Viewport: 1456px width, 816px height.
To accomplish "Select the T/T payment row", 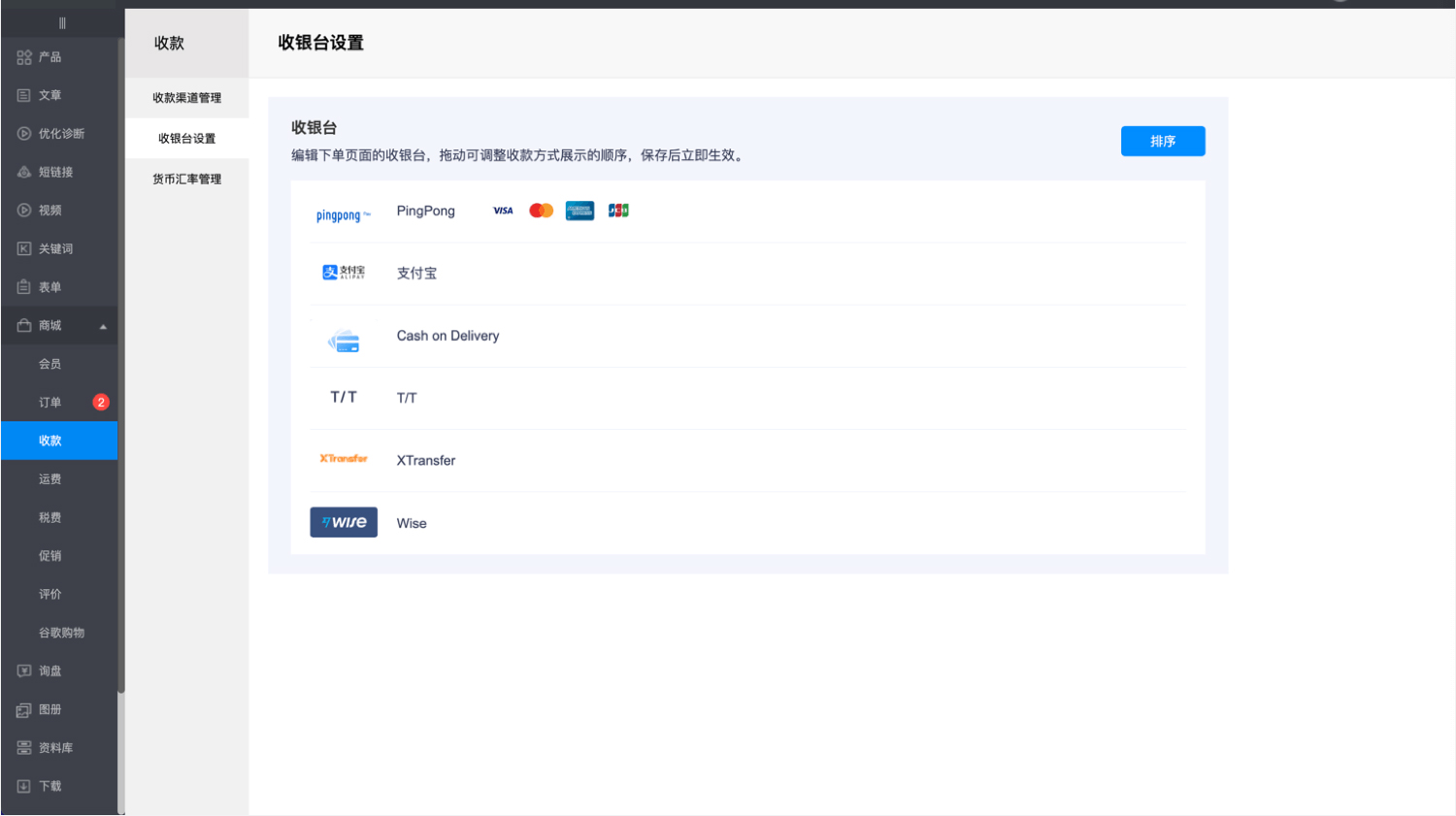I will (747, 398).
